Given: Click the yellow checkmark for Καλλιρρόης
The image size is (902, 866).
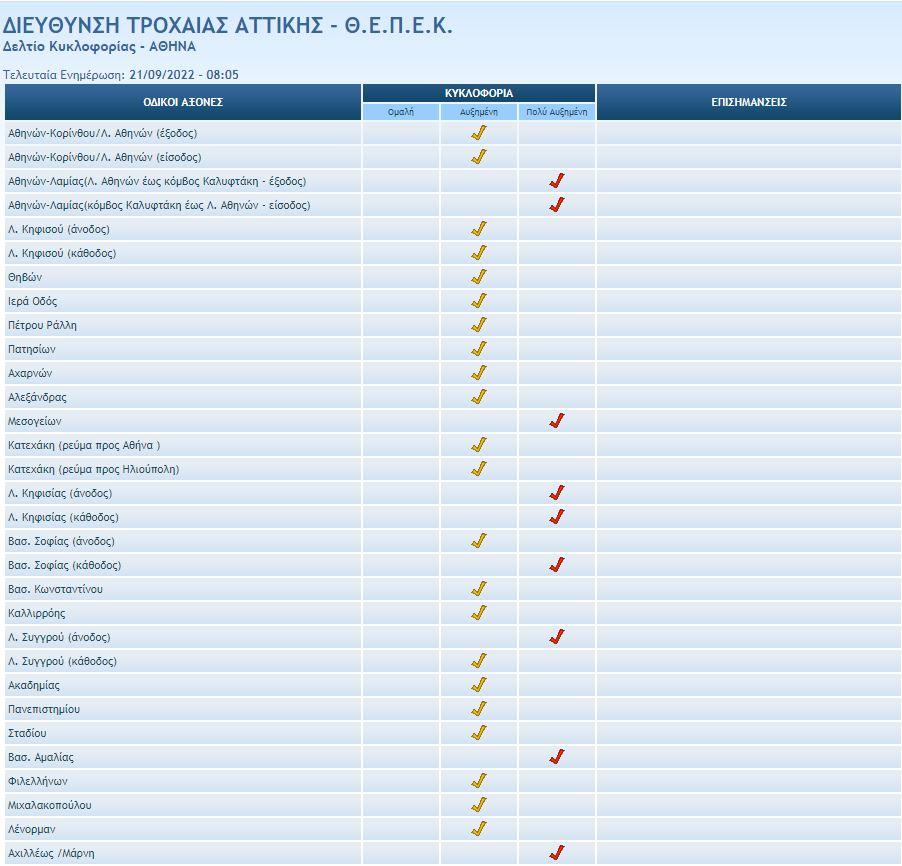Looking at the screenshot, I should pos(479,613).
